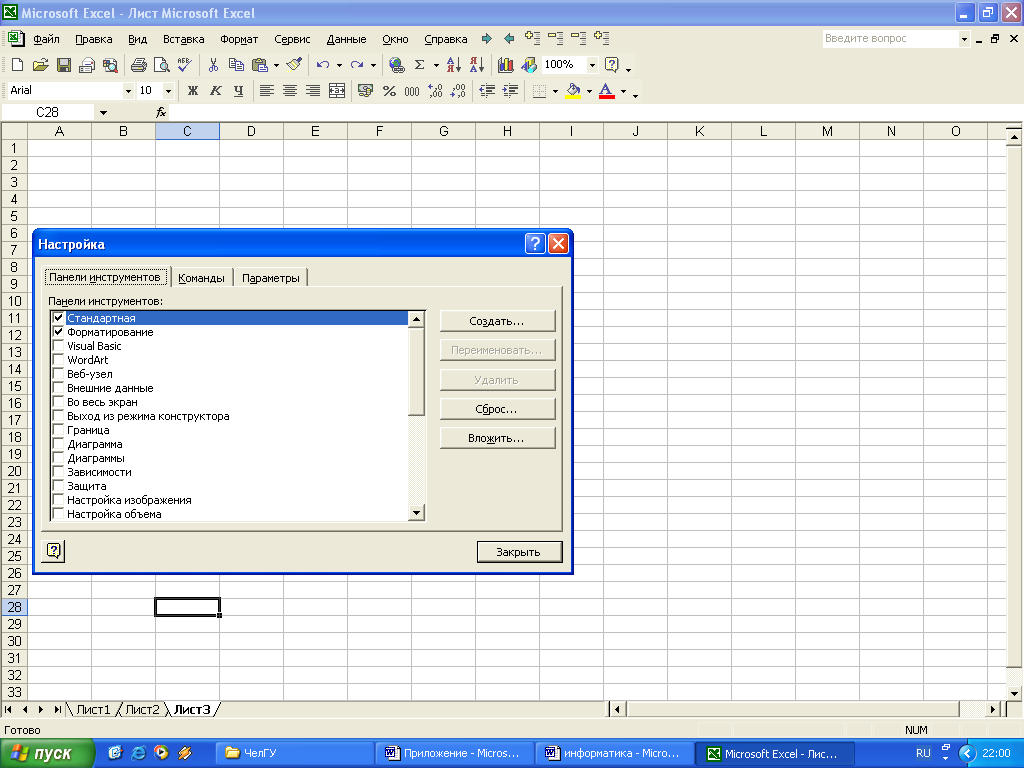Image resolution: width=1024 pixels, height=768 pixels.
Task: Insert hyperlink with the globe icon
Action: 396,64
